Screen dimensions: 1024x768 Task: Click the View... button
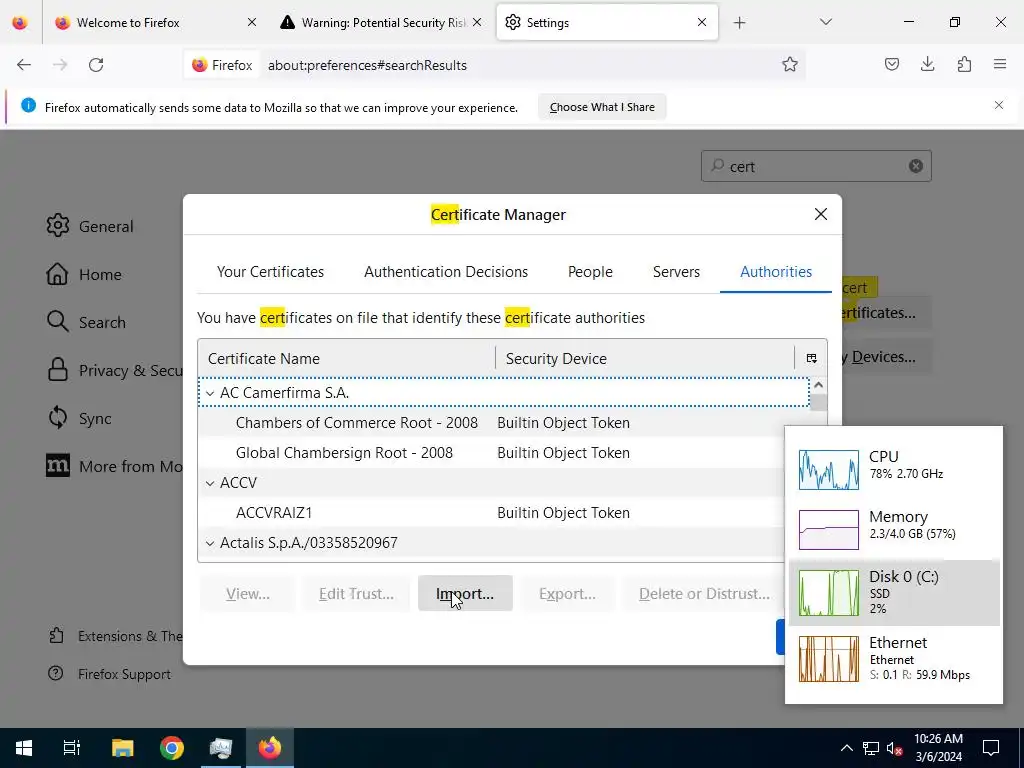point(248,594)
